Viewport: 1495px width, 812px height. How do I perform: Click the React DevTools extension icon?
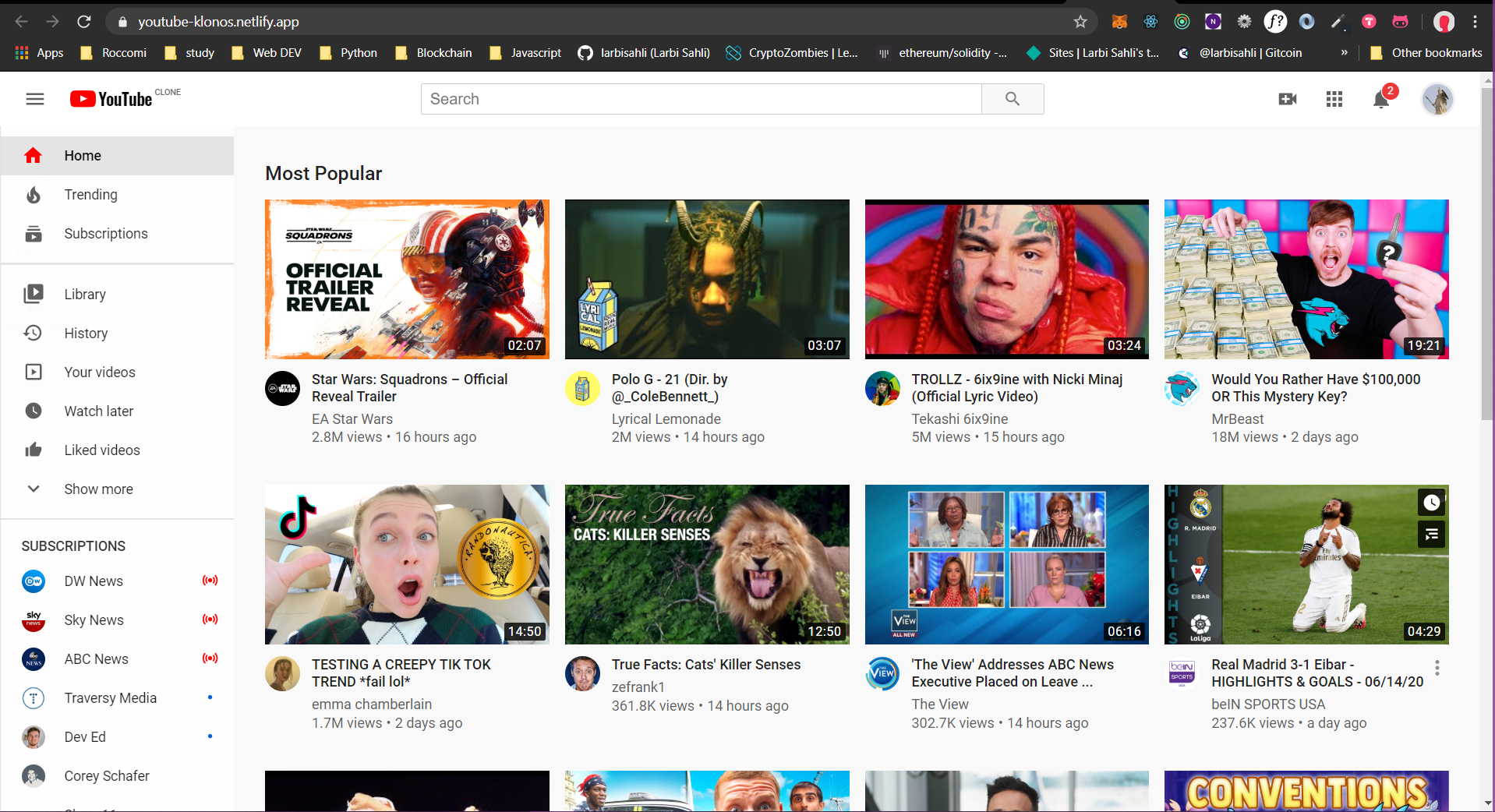click(x=1150, y=22)
